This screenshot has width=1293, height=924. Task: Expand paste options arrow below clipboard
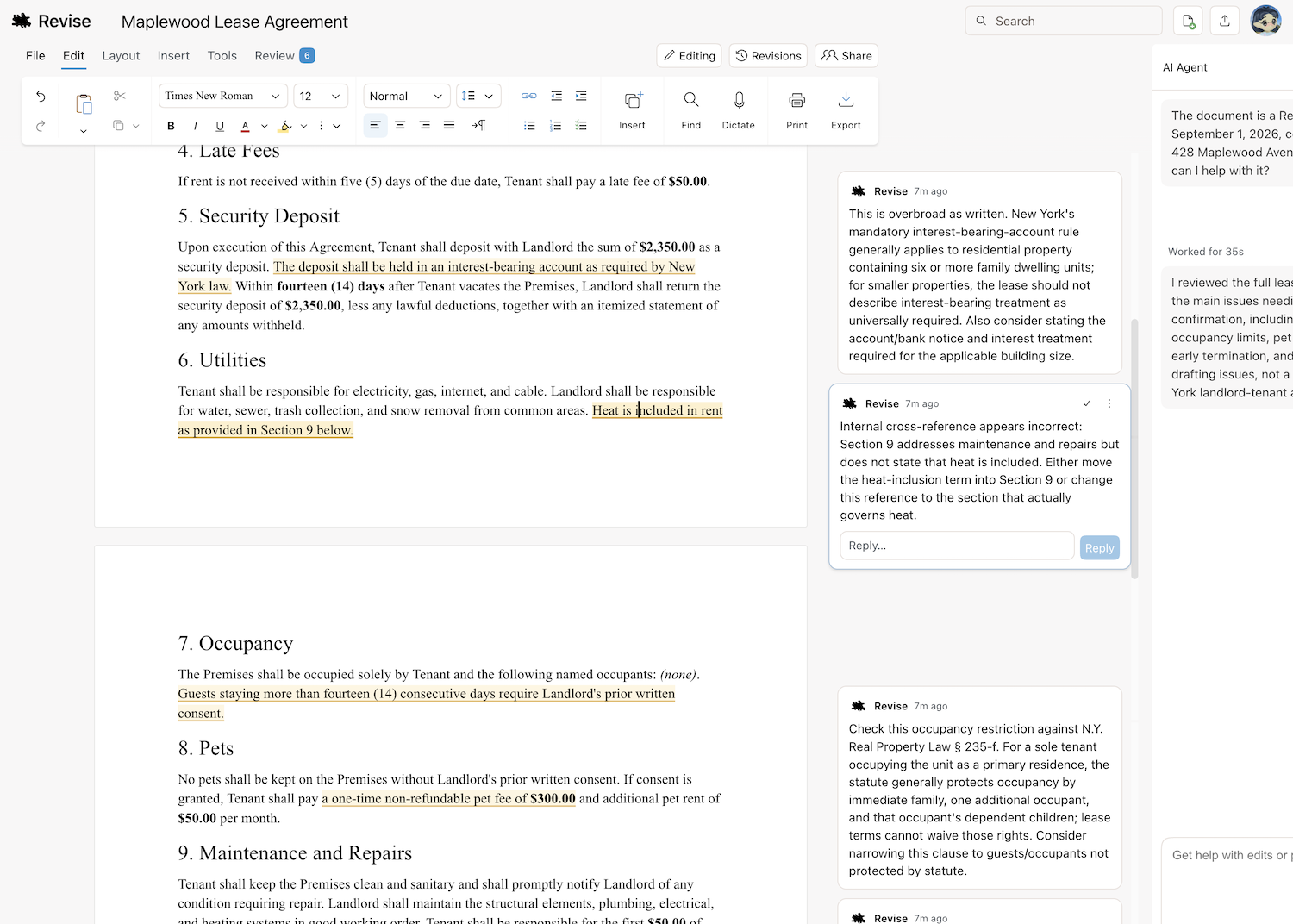(x=84, y=131)
